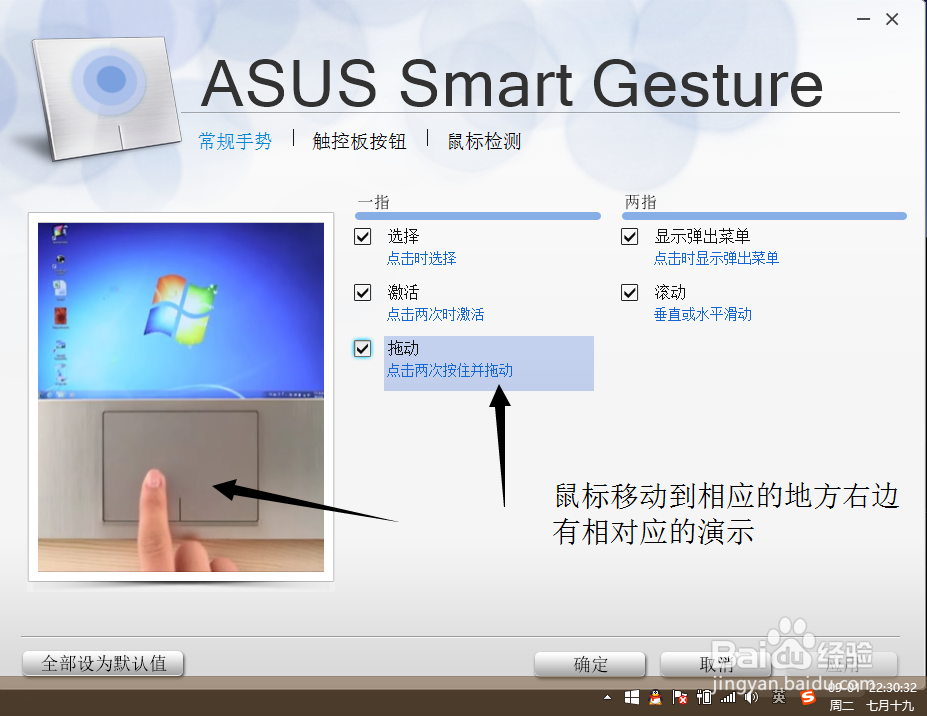Toggle the 滚动 checkbox
Screen dimensions: 927x716
pos(630,293)
